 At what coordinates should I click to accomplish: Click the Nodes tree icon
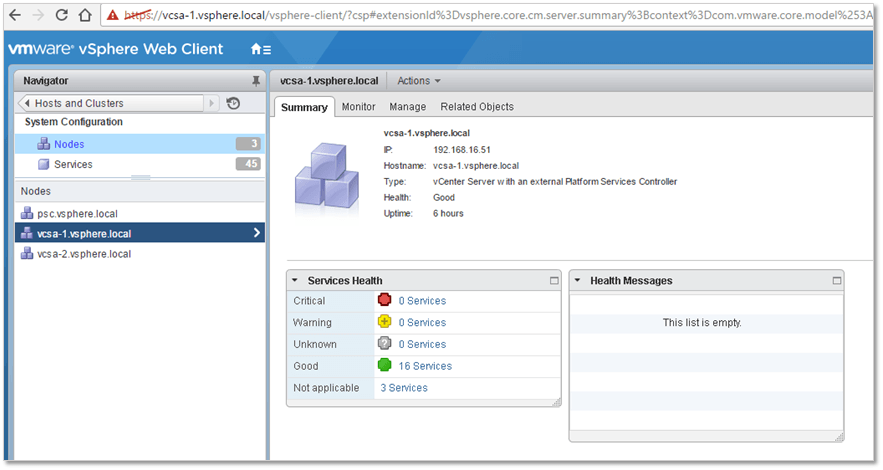43,144
